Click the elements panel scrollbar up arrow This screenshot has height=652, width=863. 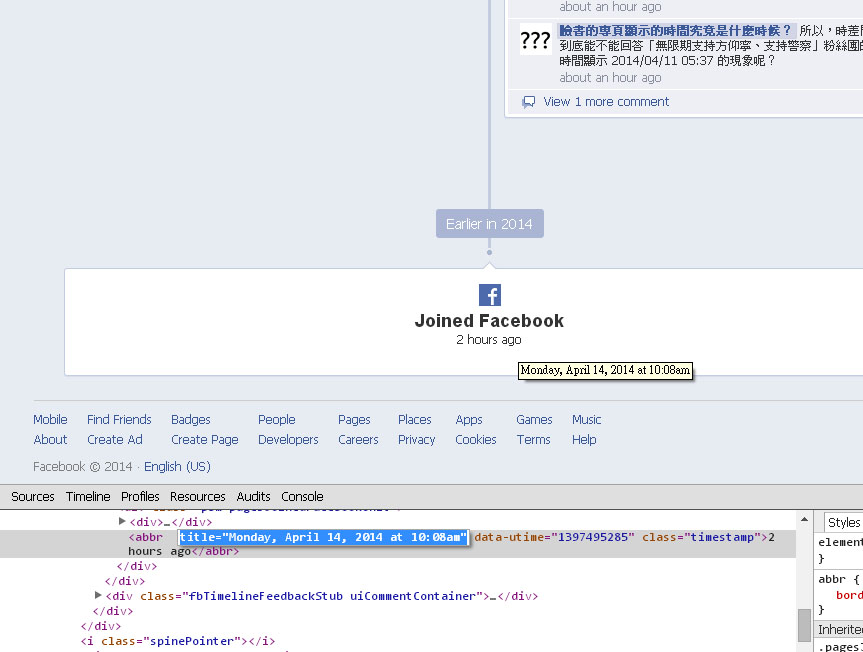[x=804, y=519]
